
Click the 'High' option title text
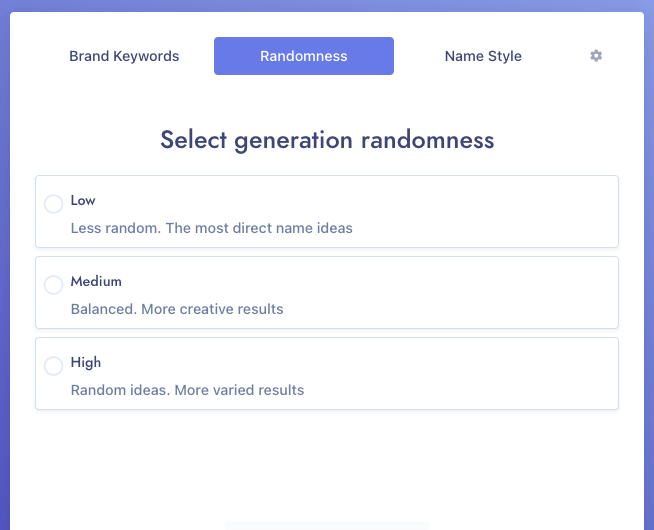click(86, 363)
